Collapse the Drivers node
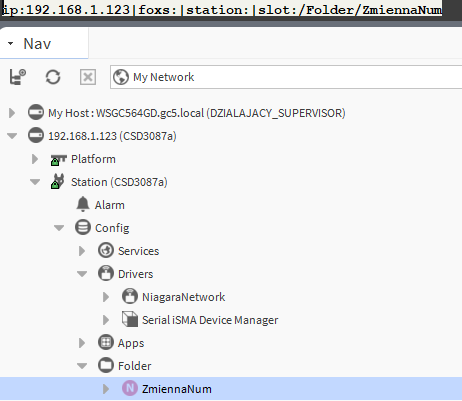 pyautogui.click(x=82, y=274)
